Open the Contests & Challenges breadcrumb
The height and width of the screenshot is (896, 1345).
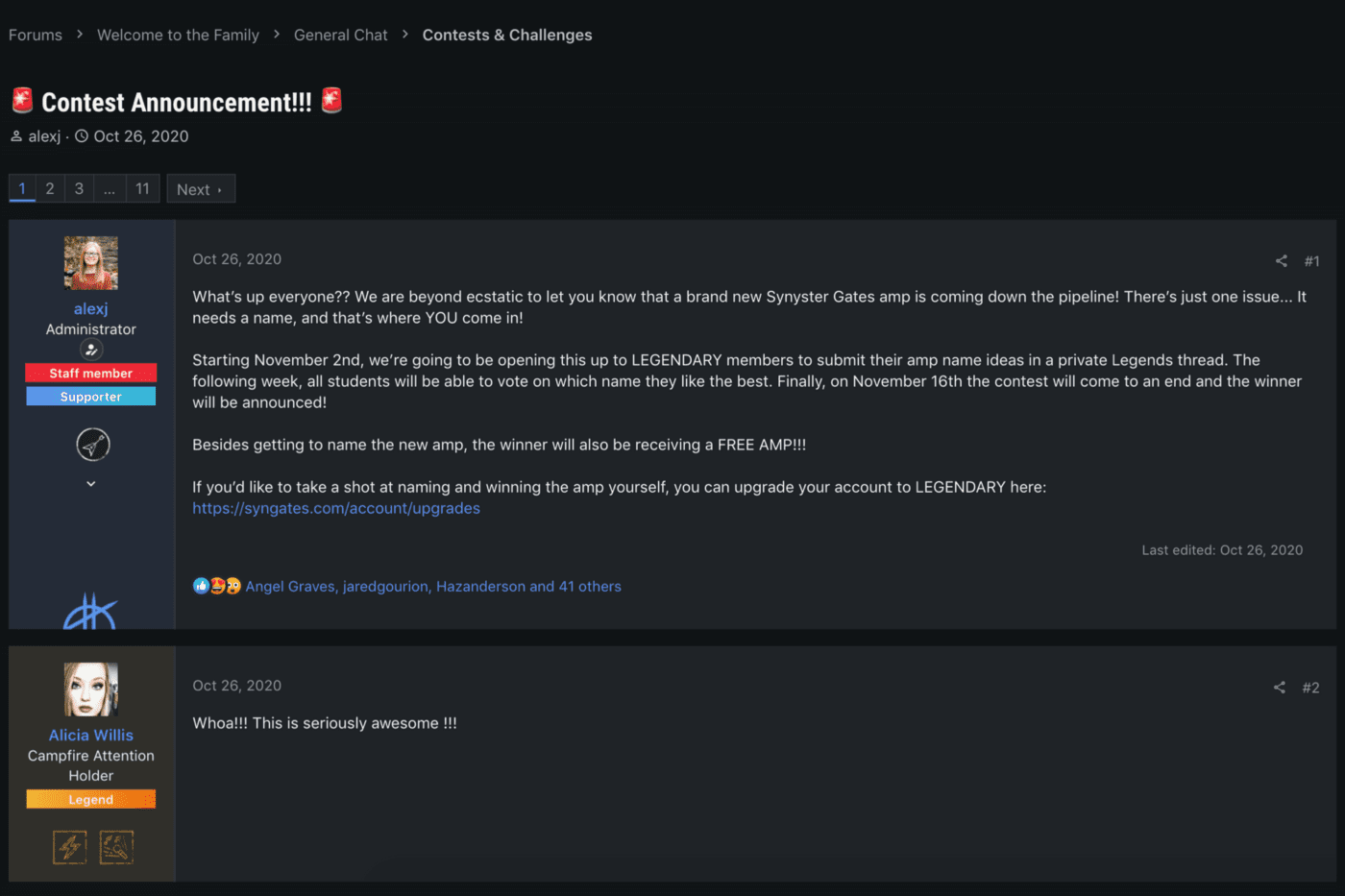click(507, 35)
